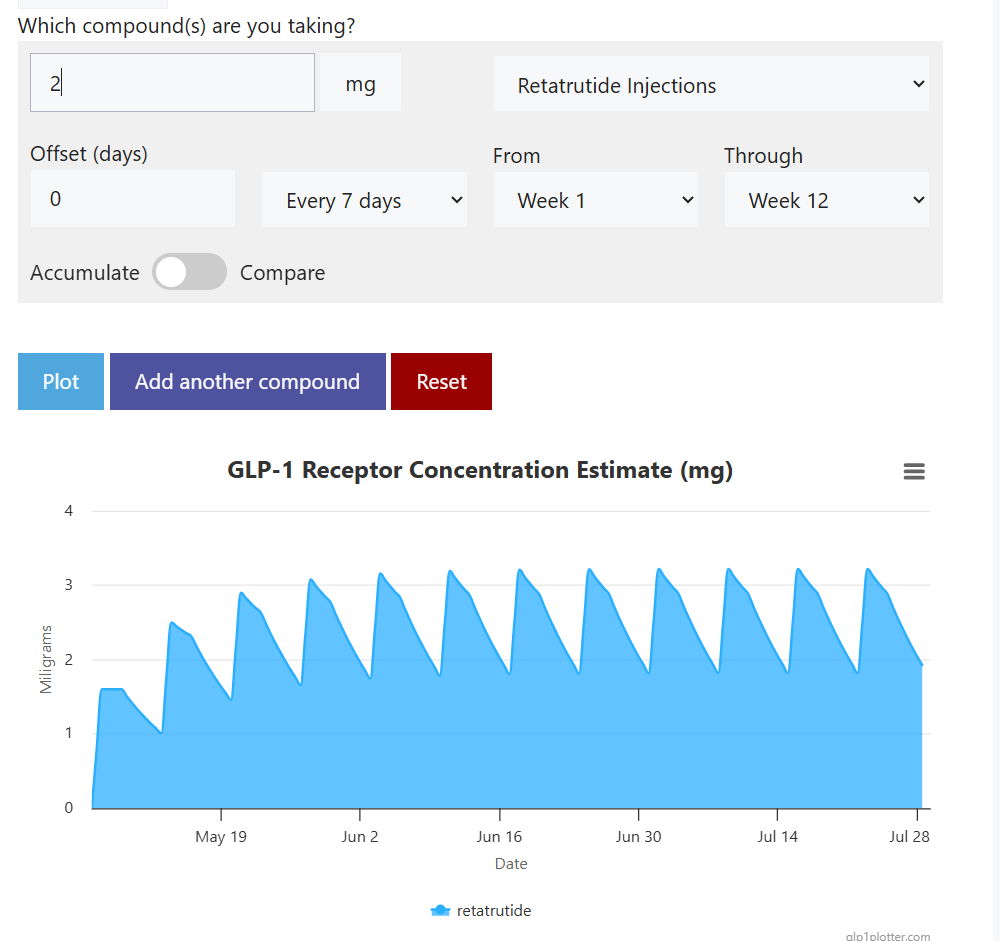Click the Miligrams y-axis title

[45, 660]
